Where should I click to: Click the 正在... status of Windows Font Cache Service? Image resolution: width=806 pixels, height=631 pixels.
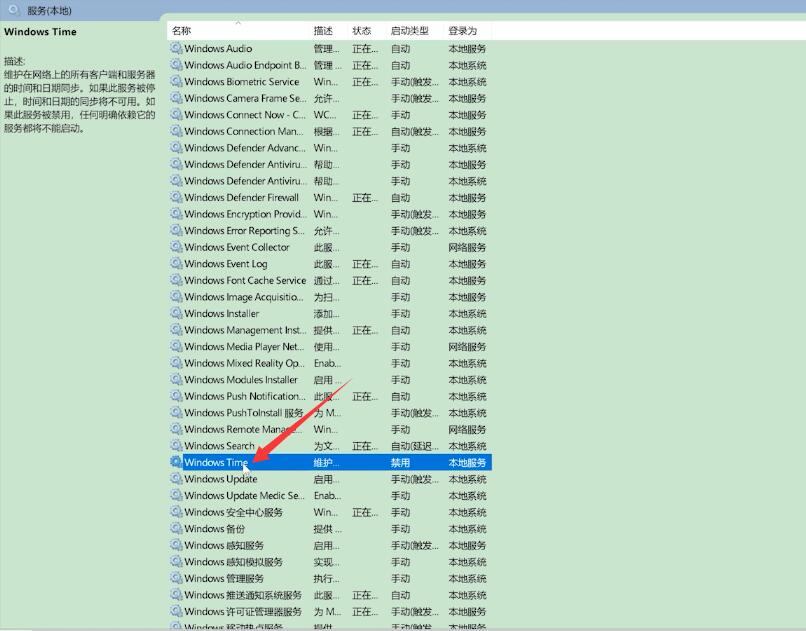tap(365, 281)
